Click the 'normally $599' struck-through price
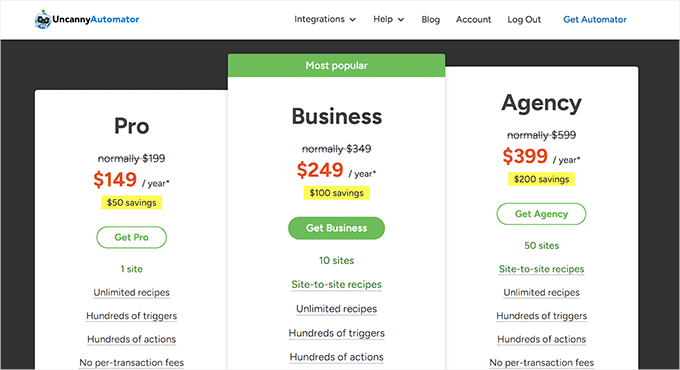680x370 pixels. click(x=541, y=135)
